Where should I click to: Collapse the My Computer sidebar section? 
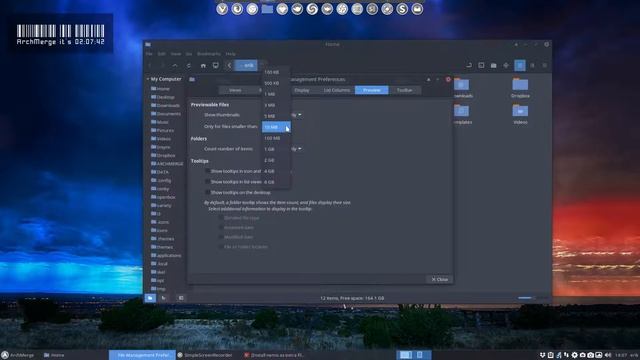pyautogui.click(x=148, y=79)
